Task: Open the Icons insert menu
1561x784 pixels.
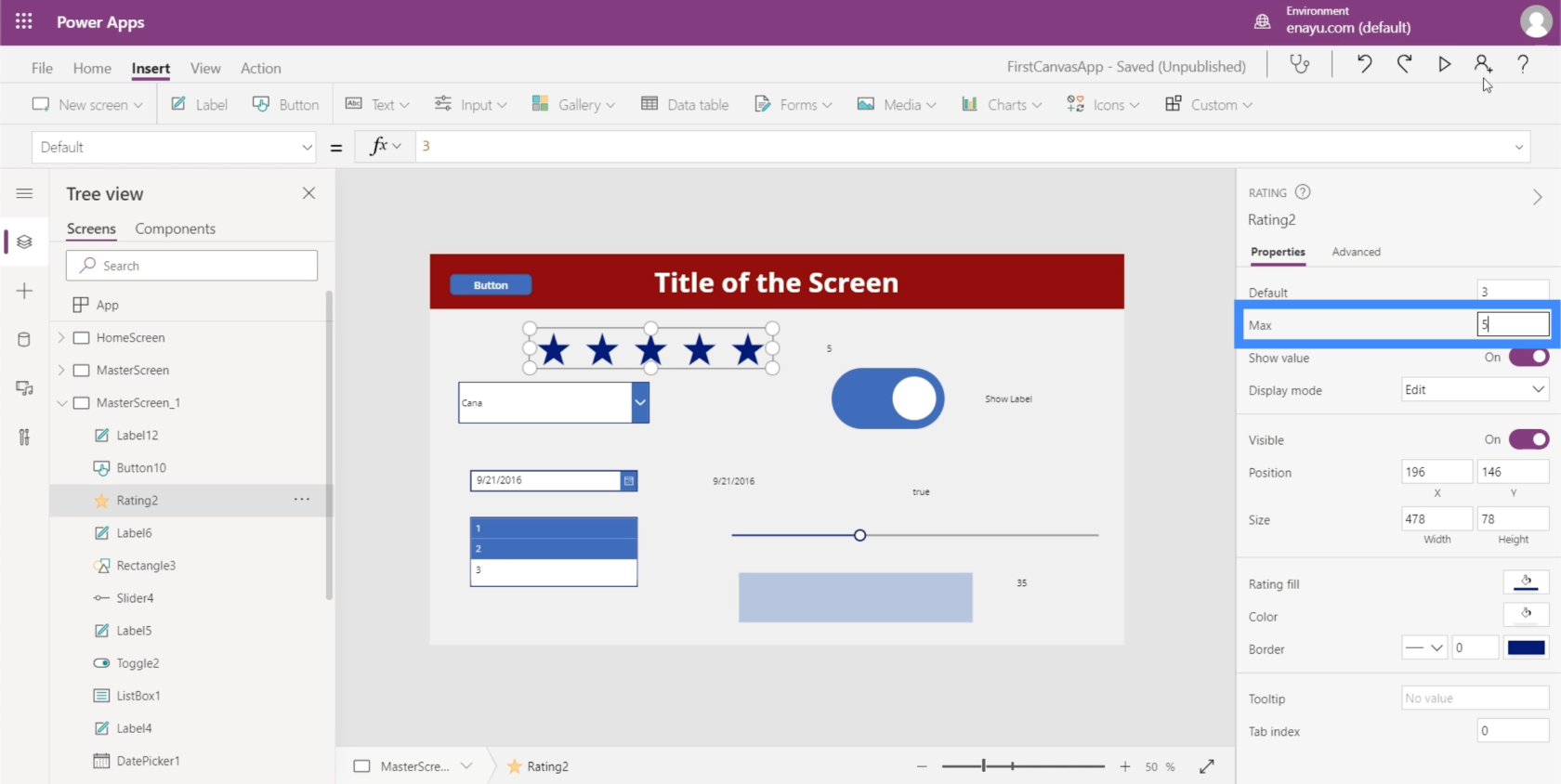Action: point(1103,104)
